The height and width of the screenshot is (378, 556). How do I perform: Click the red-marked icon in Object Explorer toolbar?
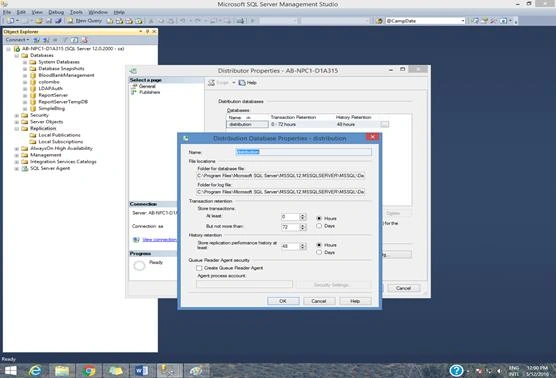(84, 40)
